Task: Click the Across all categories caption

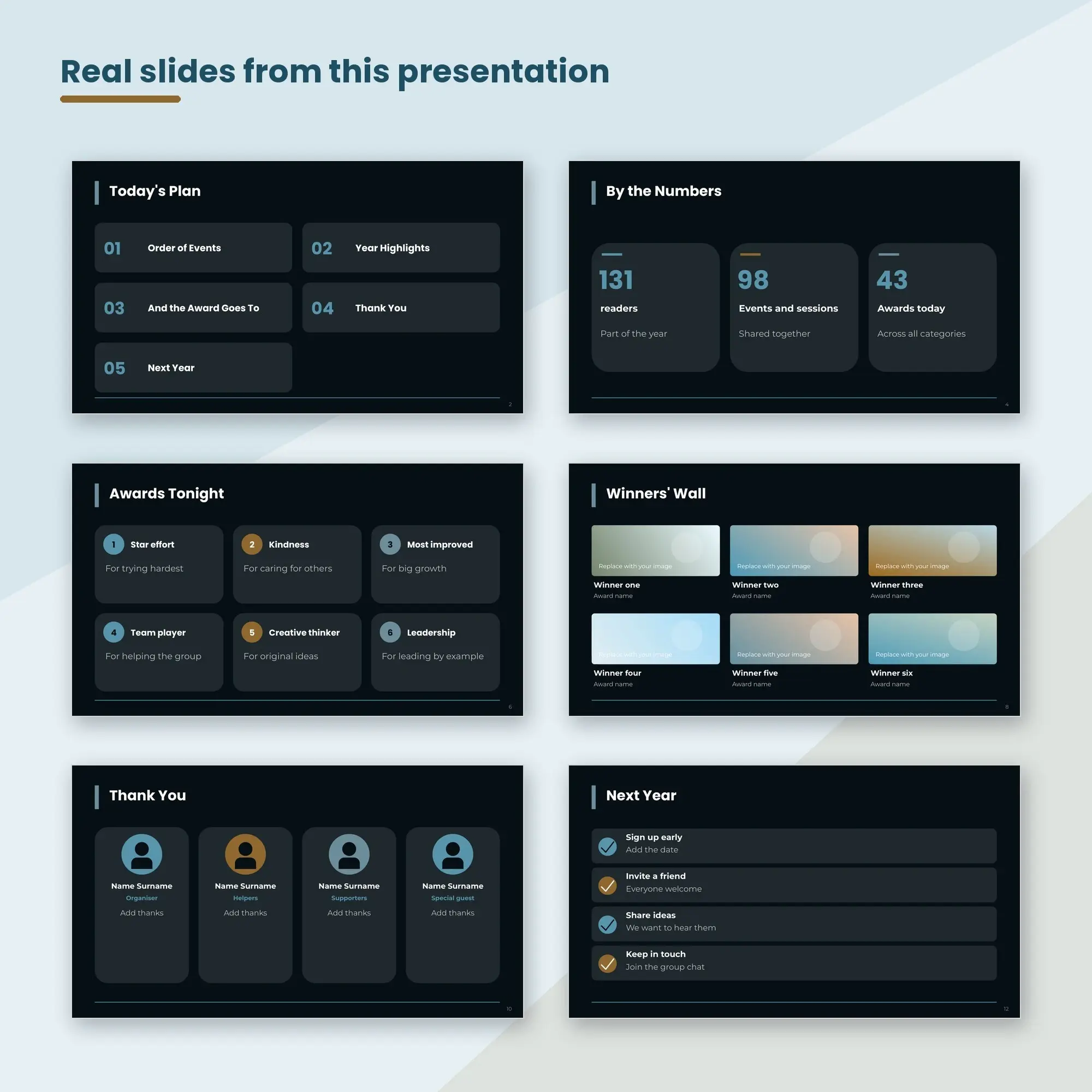Action: [921, 334]
